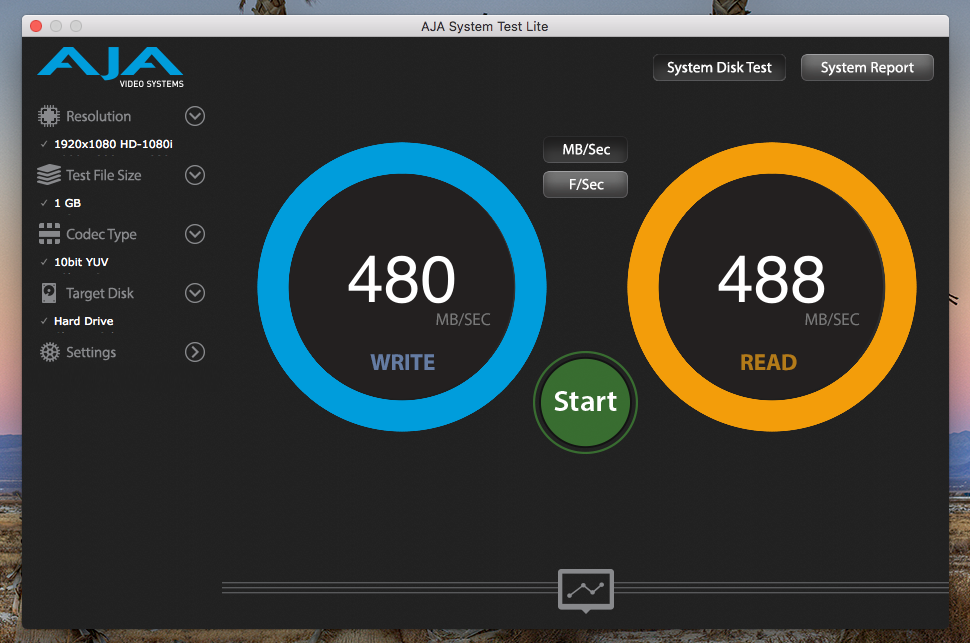Select the 10bit YUV codec option
The width and height of the screenshot is (970, 643).
point(81,262)
